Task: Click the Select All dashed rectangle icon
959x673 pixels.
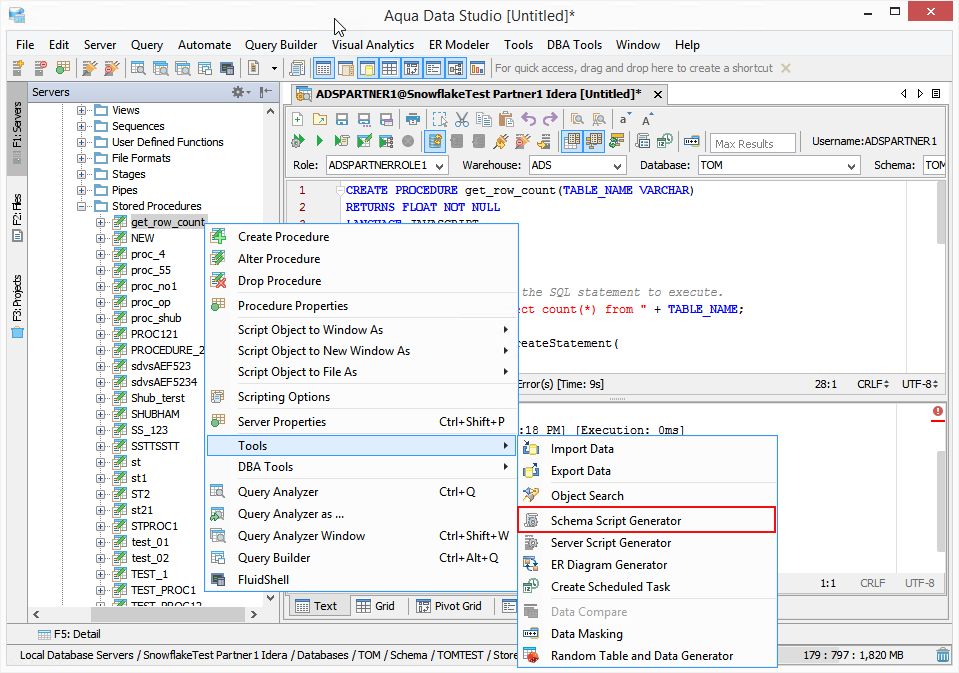Action: (x=440, y=119)
